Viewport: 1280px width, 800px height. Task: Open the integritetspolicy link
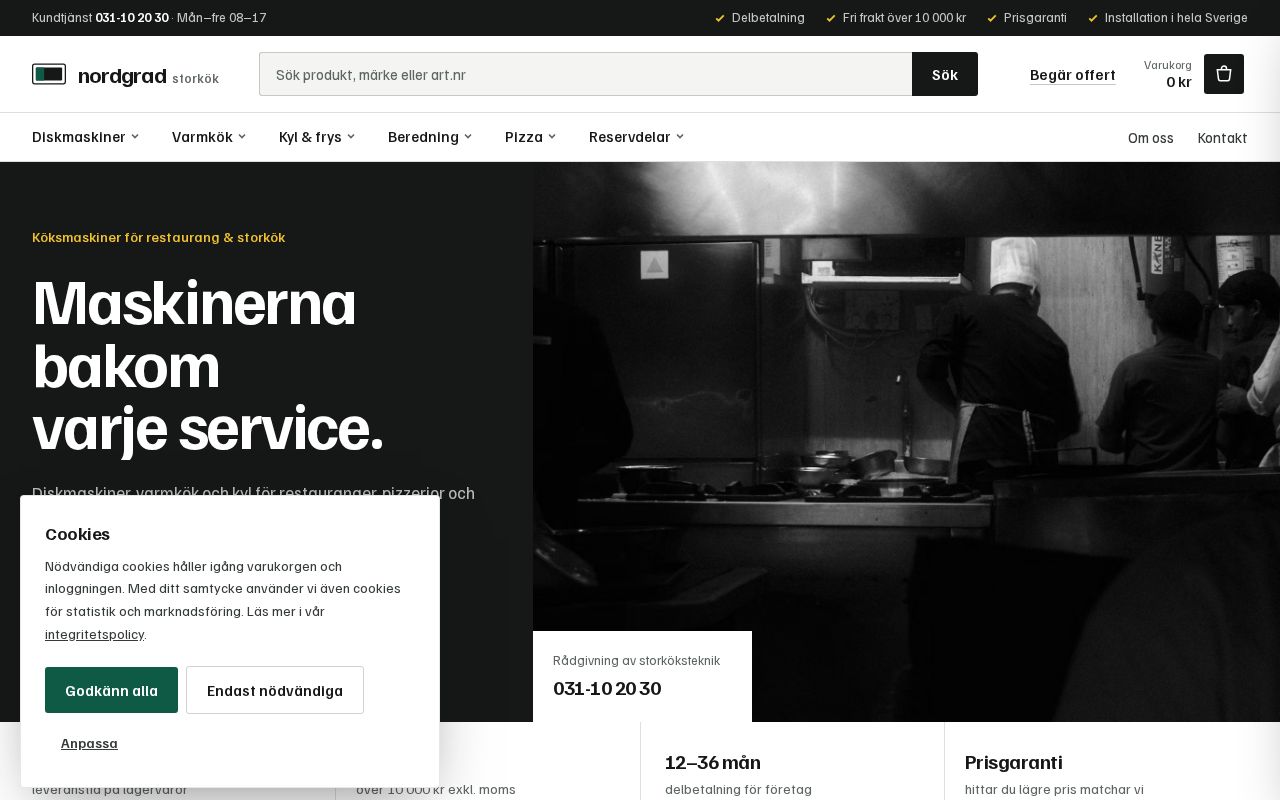point(95,634)
